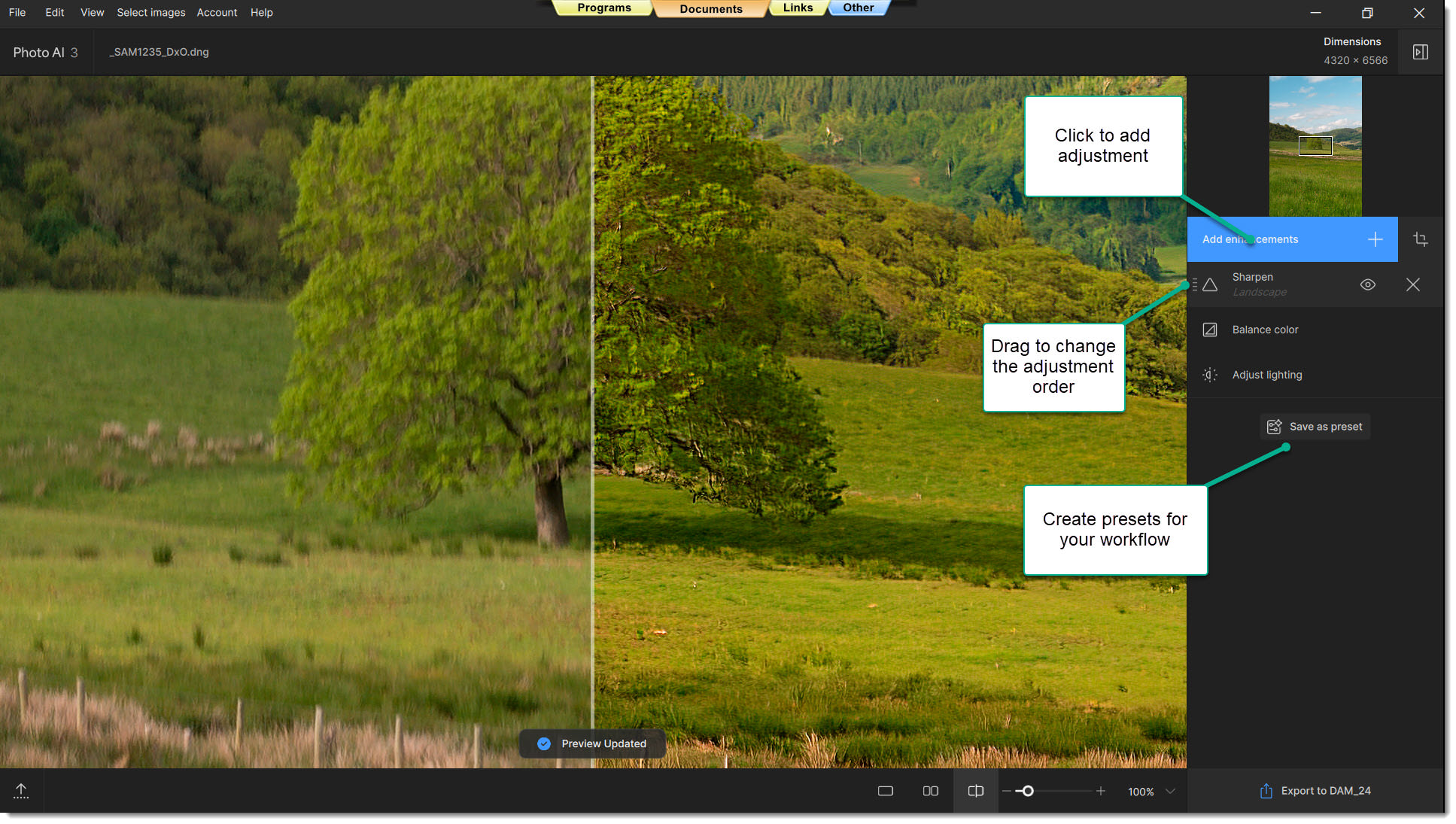
Task: Click the Adjust lighting sun icon
Action: (x=1209, y=375)
